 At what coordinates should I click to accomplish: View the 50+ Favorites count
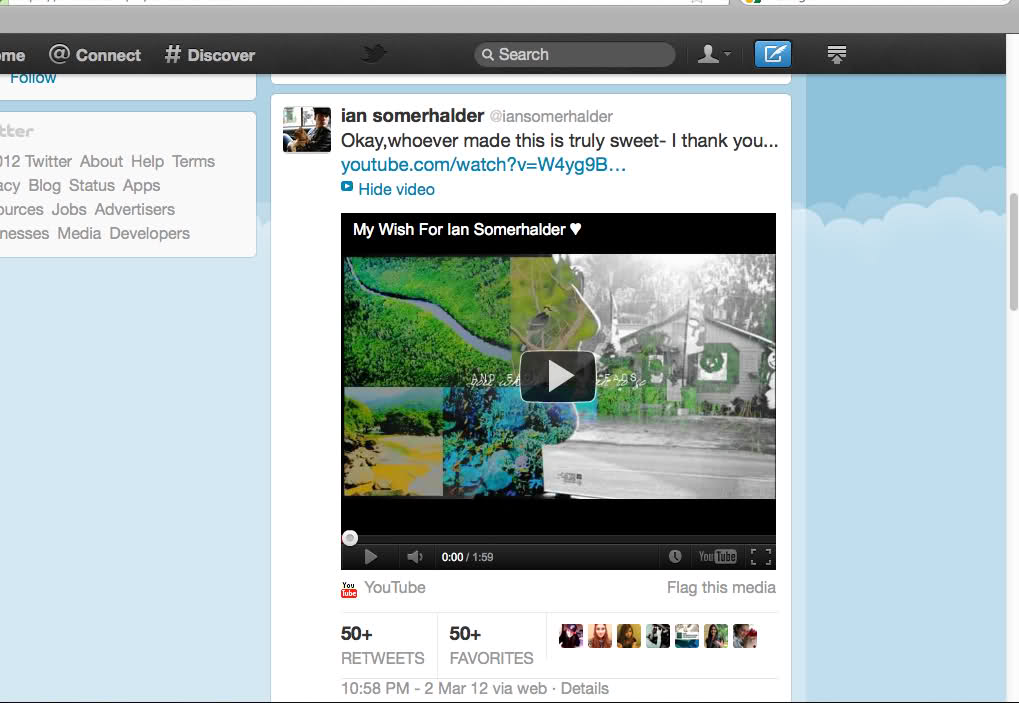[491, 646]
